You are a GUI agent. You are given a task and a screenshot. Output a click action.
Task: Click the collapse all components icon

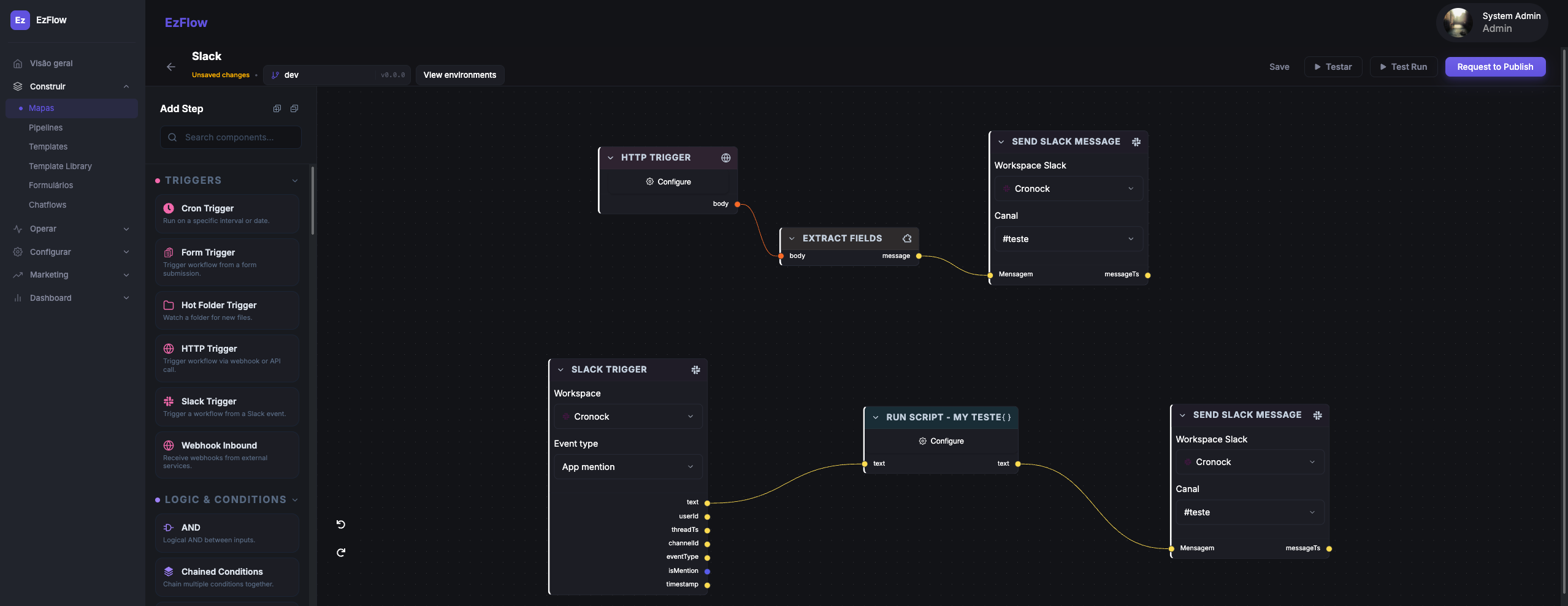(x=294, y=108)
